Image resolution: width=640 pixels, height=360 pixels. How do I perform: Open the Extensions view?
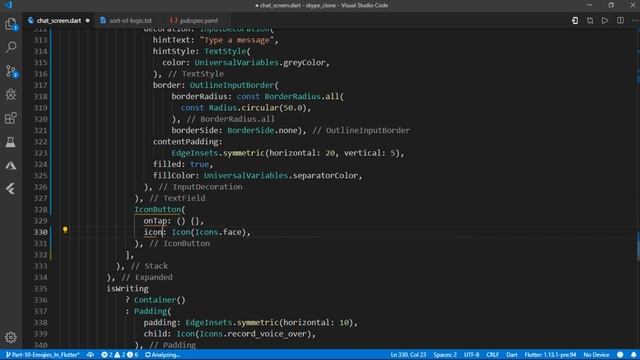pyautogui.click(x=11, y=118)
